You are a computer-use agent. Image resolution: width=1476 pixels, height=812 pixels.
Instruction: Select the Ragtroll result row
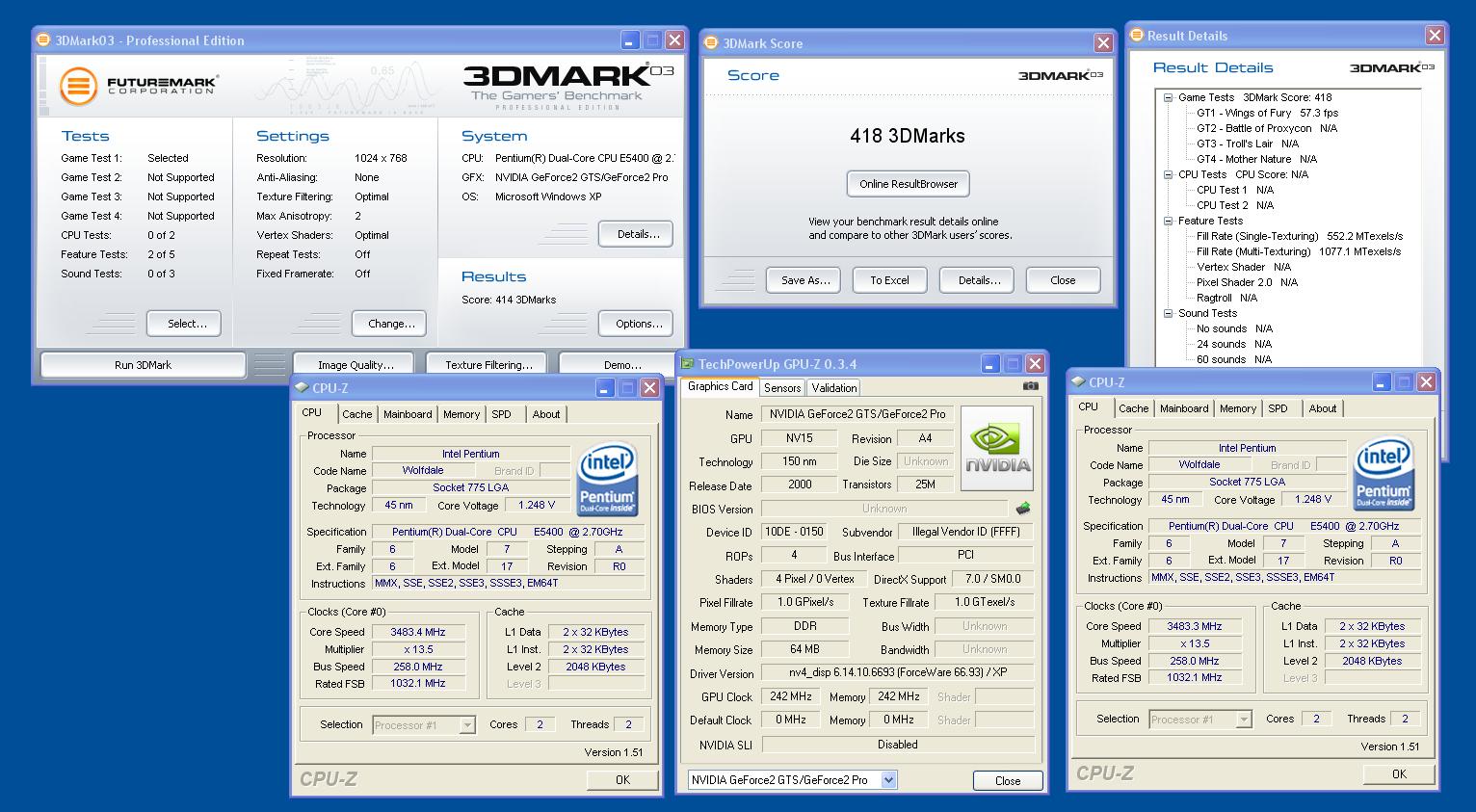1226,298
